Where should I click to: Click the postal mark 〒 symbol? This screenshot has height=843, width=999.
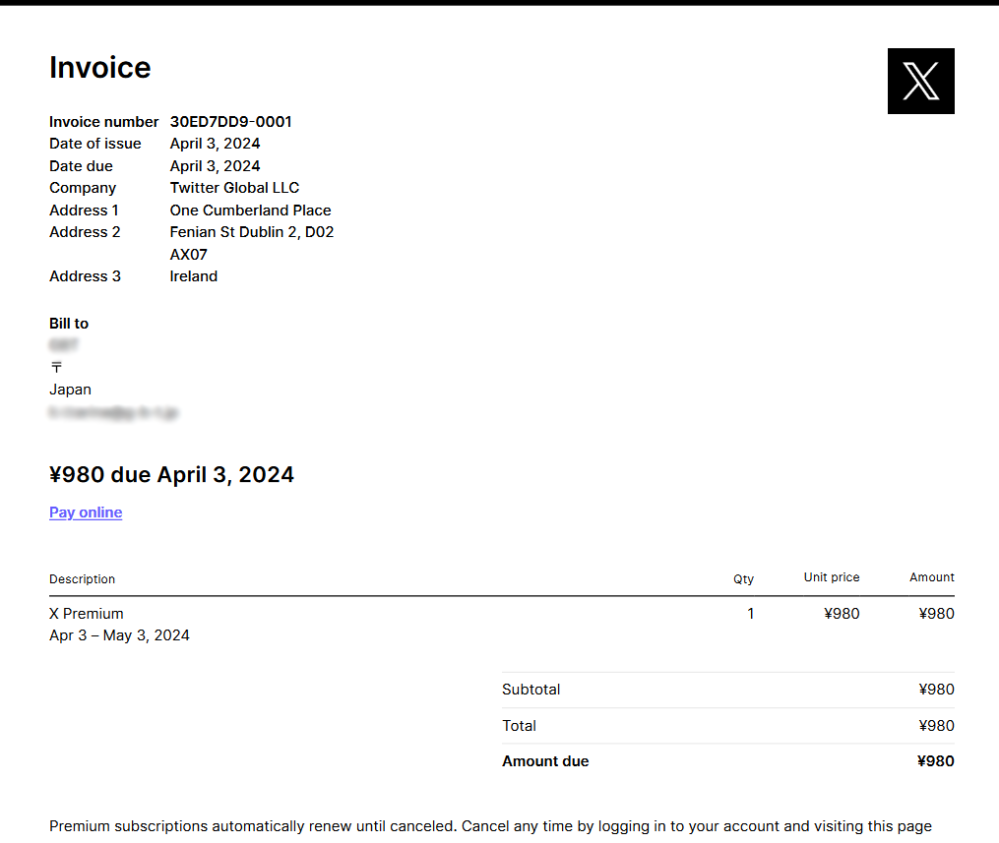(x=56, y=367)
